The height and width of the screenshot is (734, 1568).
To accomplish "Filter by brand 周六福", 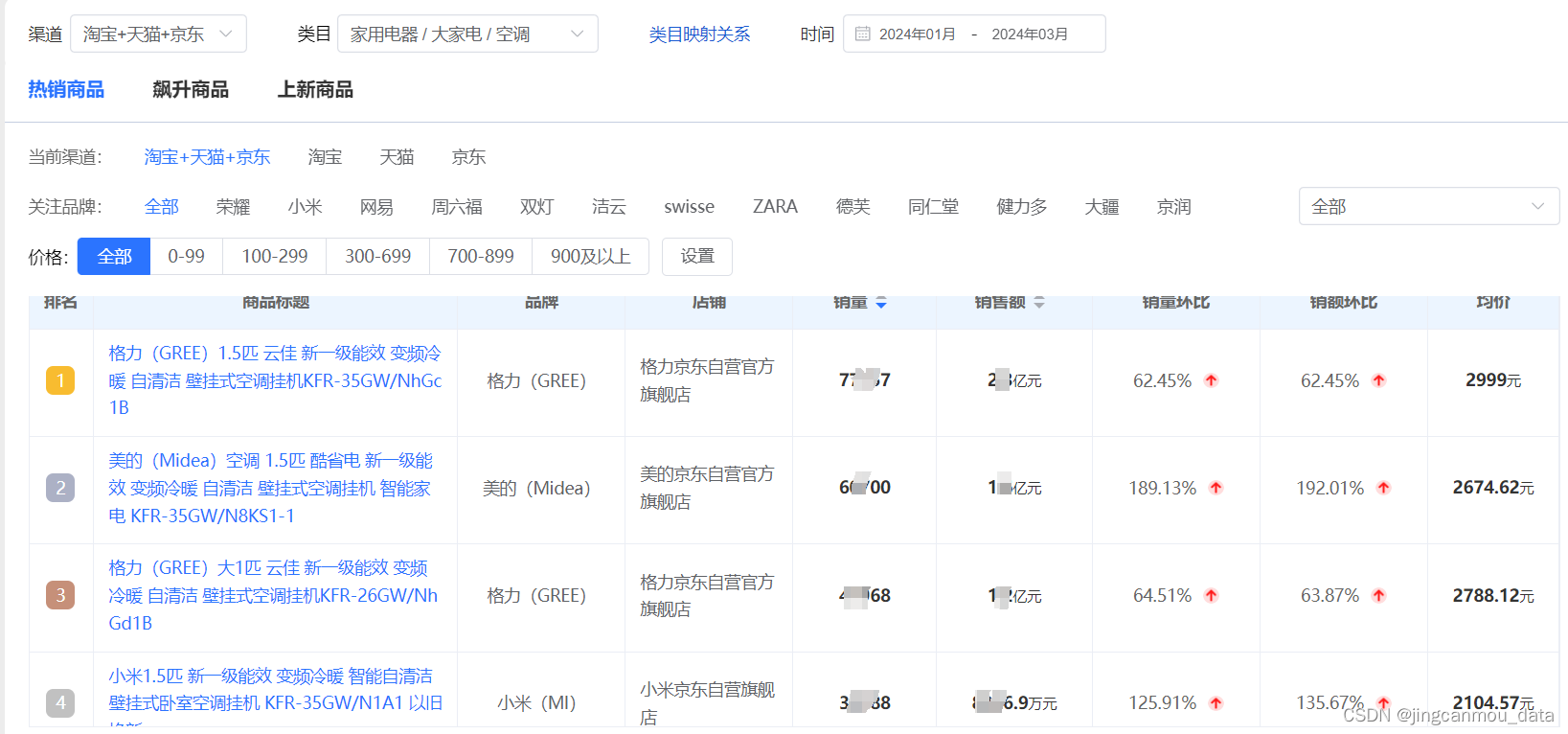I will pyautogui.click(x=457, y=206).
